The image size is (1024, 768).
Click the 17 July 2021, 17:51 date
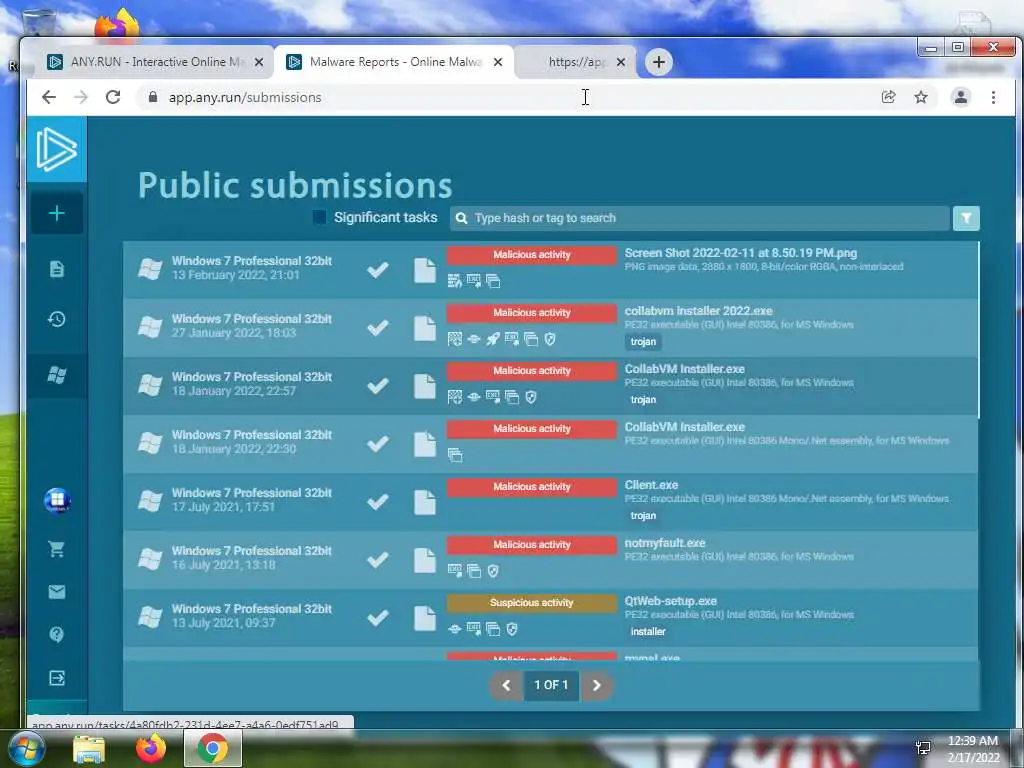click(x=223, y=507)
